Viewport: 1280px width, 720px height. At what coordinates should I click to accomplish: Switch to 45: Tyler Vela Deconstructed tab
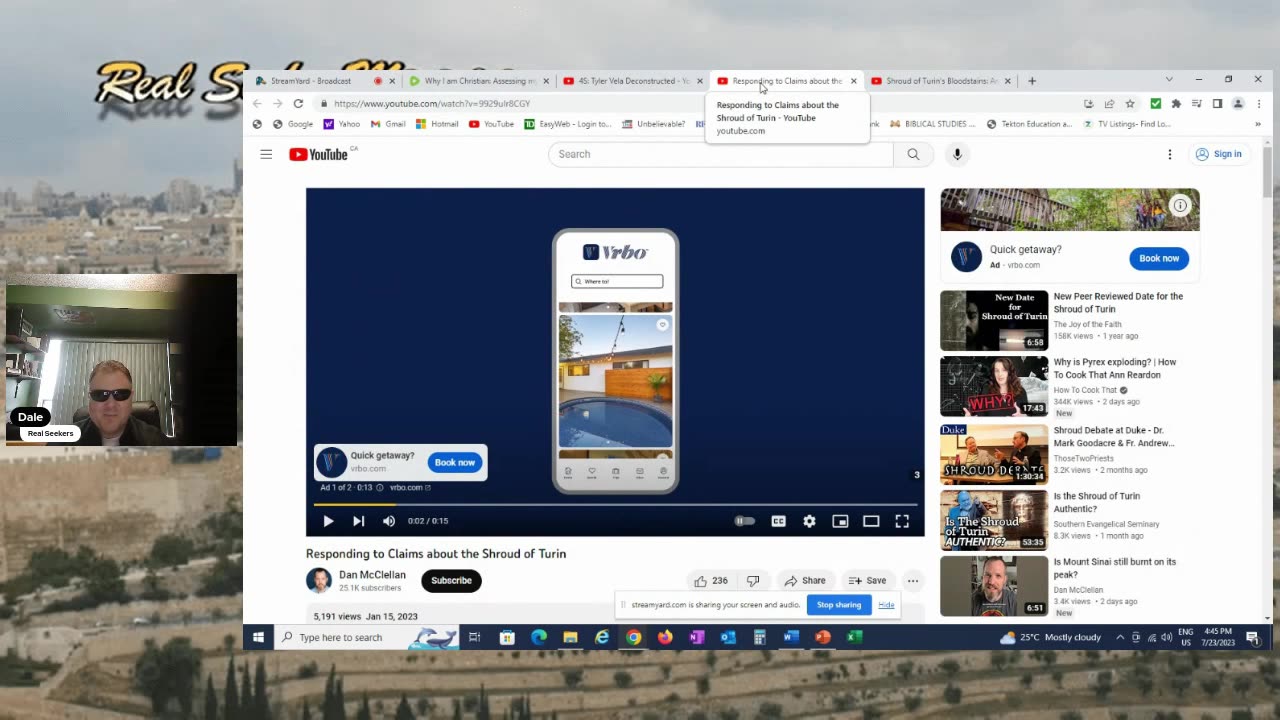tap(632, 81)
